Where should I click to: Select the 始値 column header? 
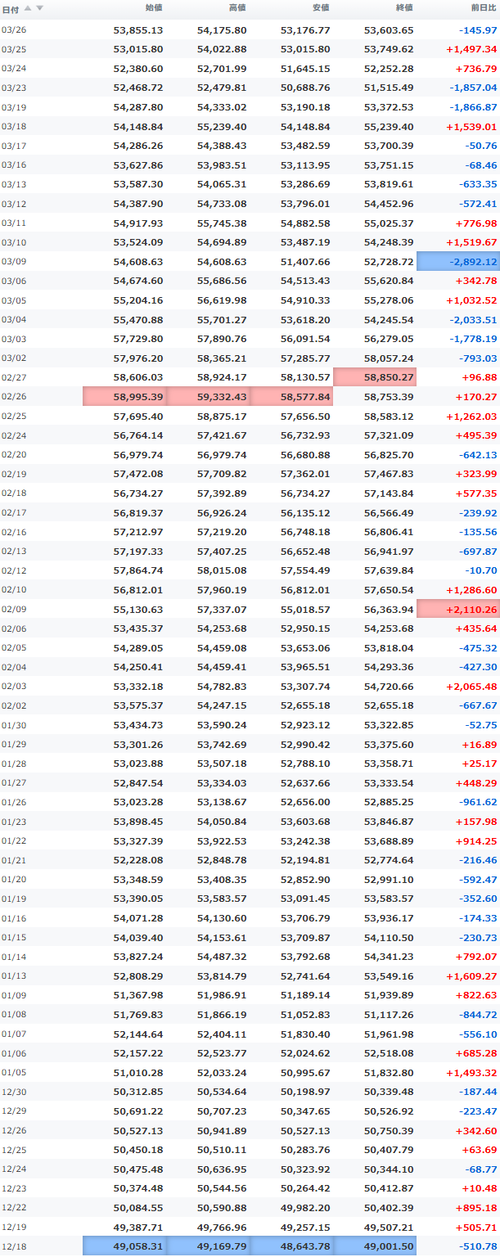(x=154, y=8)
